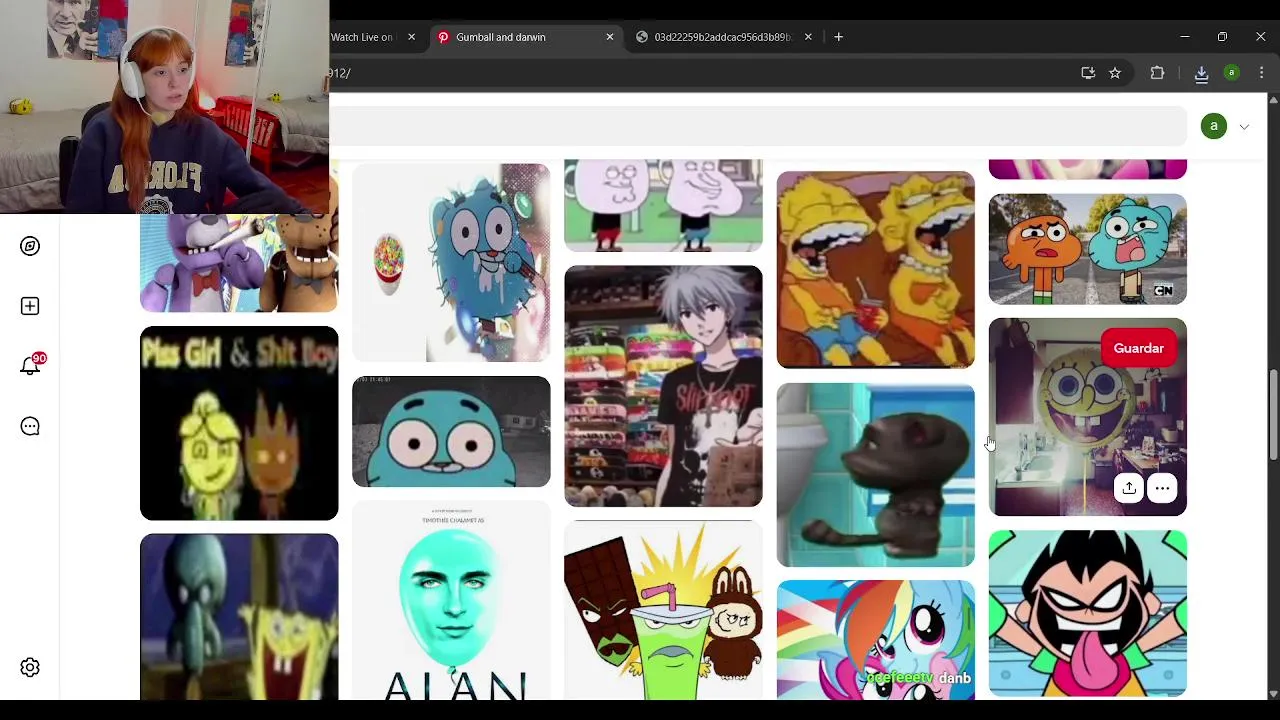Open the messages chat bubble icon
The height and width of the screenshot is (720, 1280).
click(30, 426)
